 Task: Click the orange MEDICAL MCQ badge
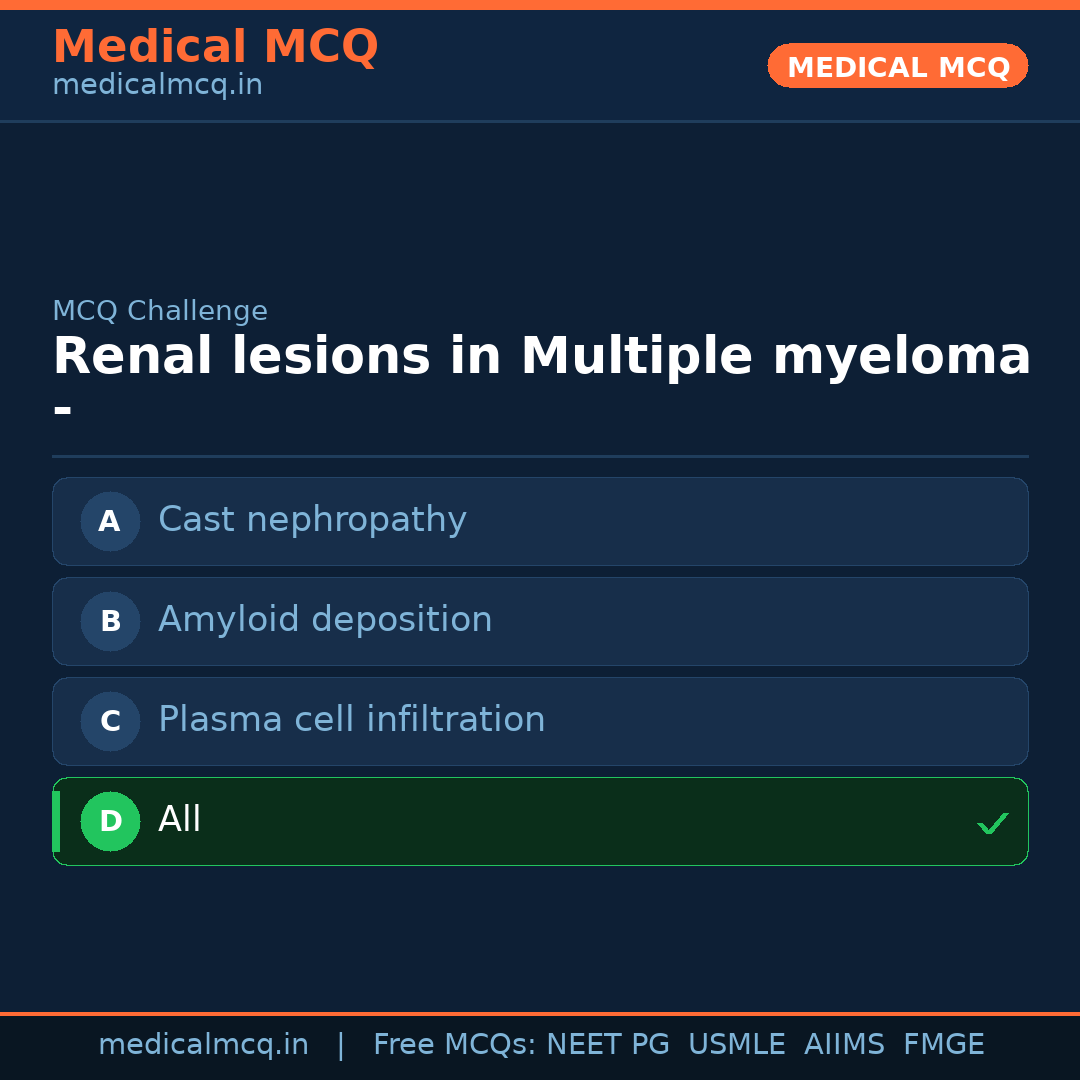[897, 66]
